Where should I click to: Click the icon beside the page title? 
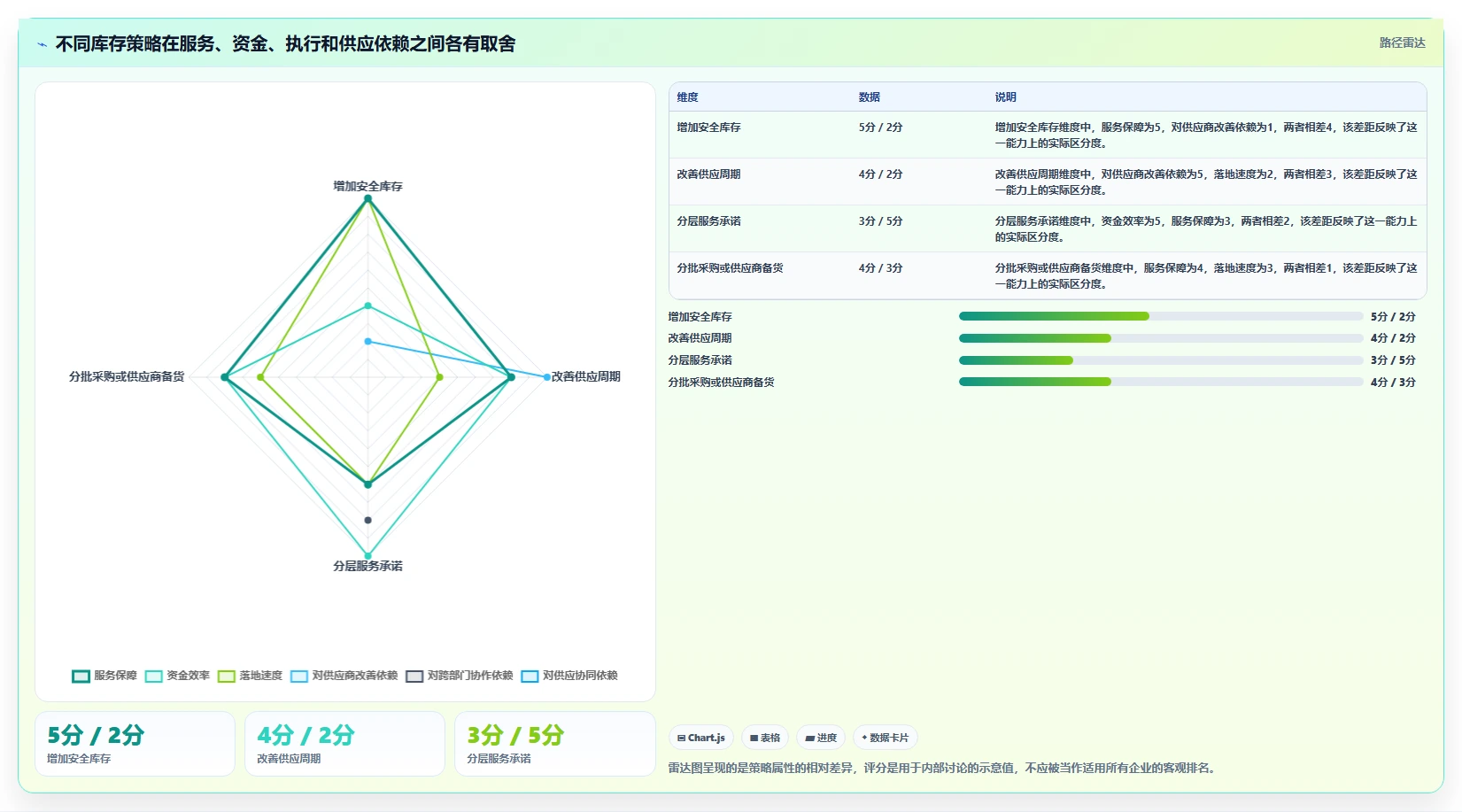click(42, 44)
